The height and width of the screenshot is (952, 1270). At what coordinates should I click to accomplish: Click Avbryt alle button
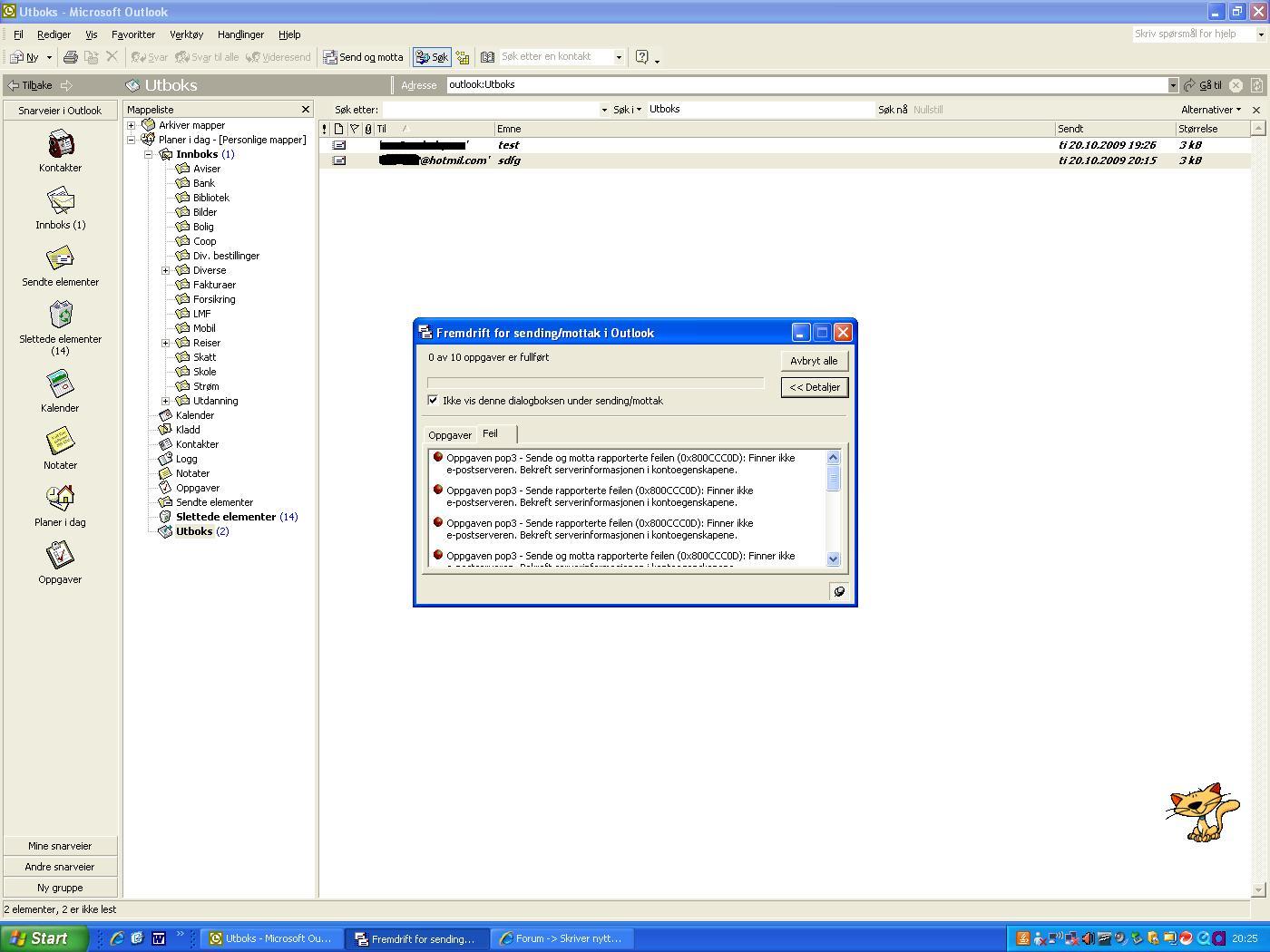[814, 361]
